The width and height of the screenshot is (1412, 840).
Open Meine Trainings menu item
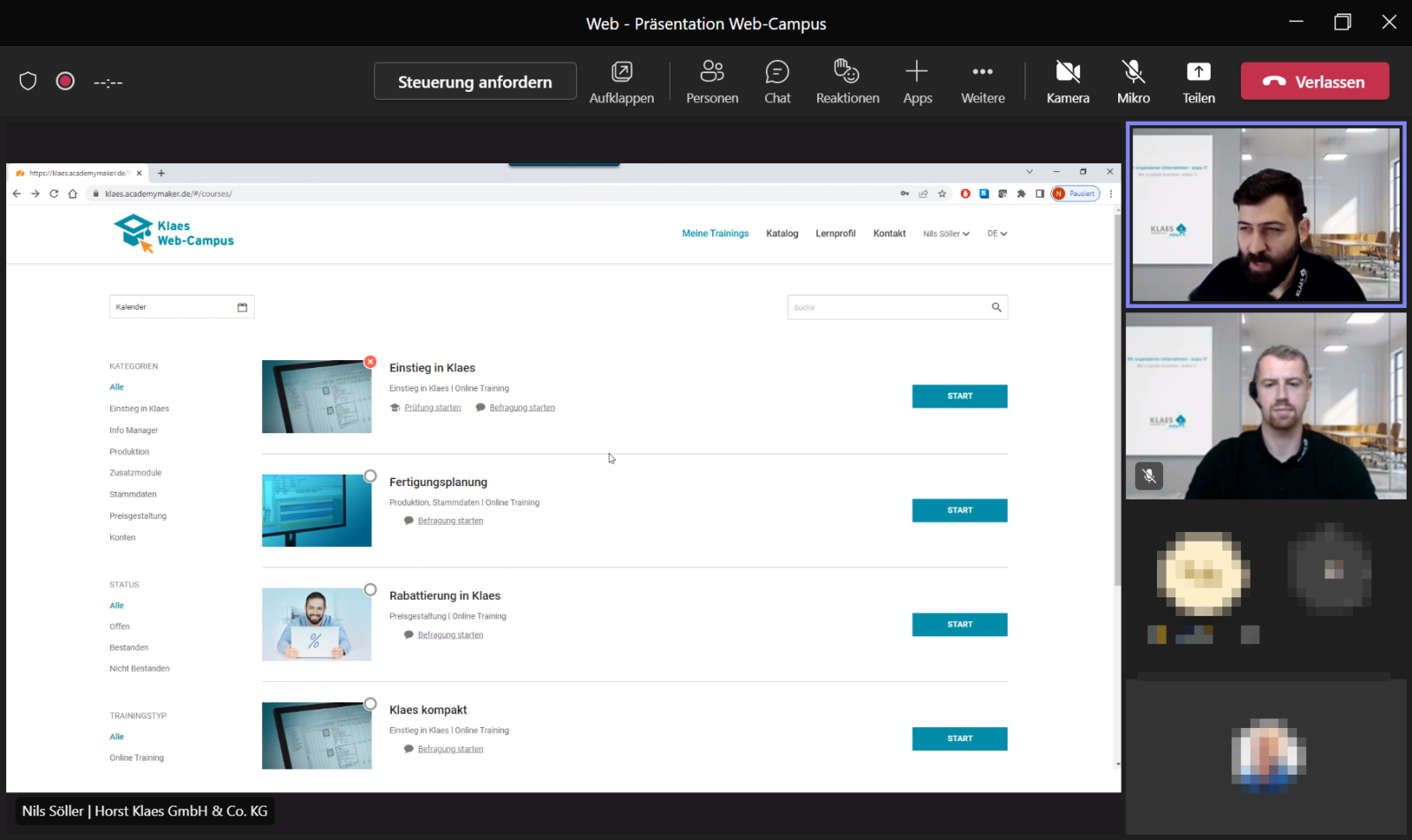[715, 234]
